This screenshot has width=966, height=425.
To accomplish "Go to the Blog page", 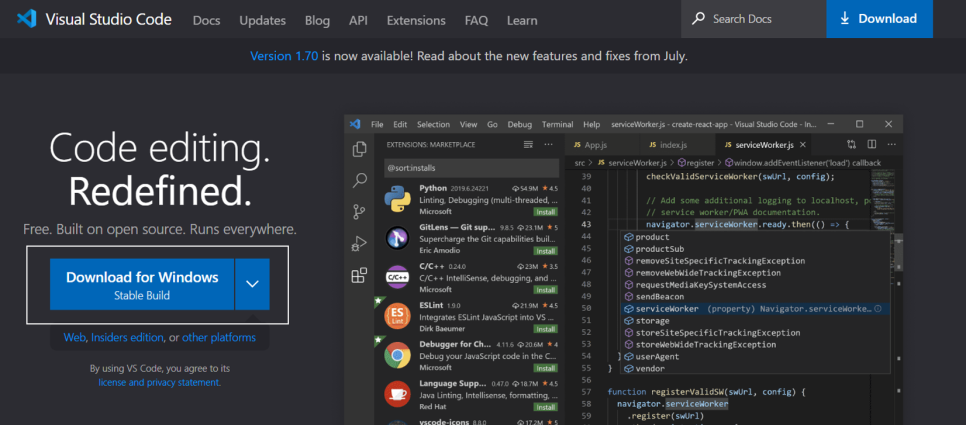I will click(x=317, y=20).
